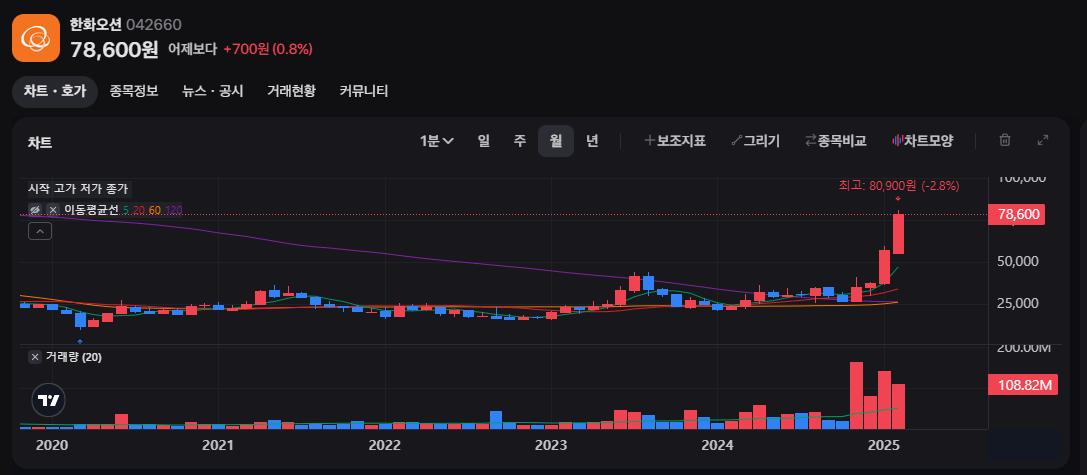1087x475 pixels.
Task: Open the 그리기 drawing tool
Action: (755, 141)
